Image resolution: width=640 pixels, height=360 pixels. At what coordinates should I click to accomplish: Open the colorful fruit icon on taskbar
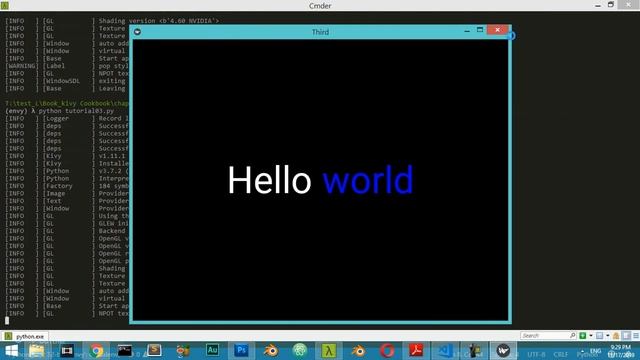(x=183, y=351)
